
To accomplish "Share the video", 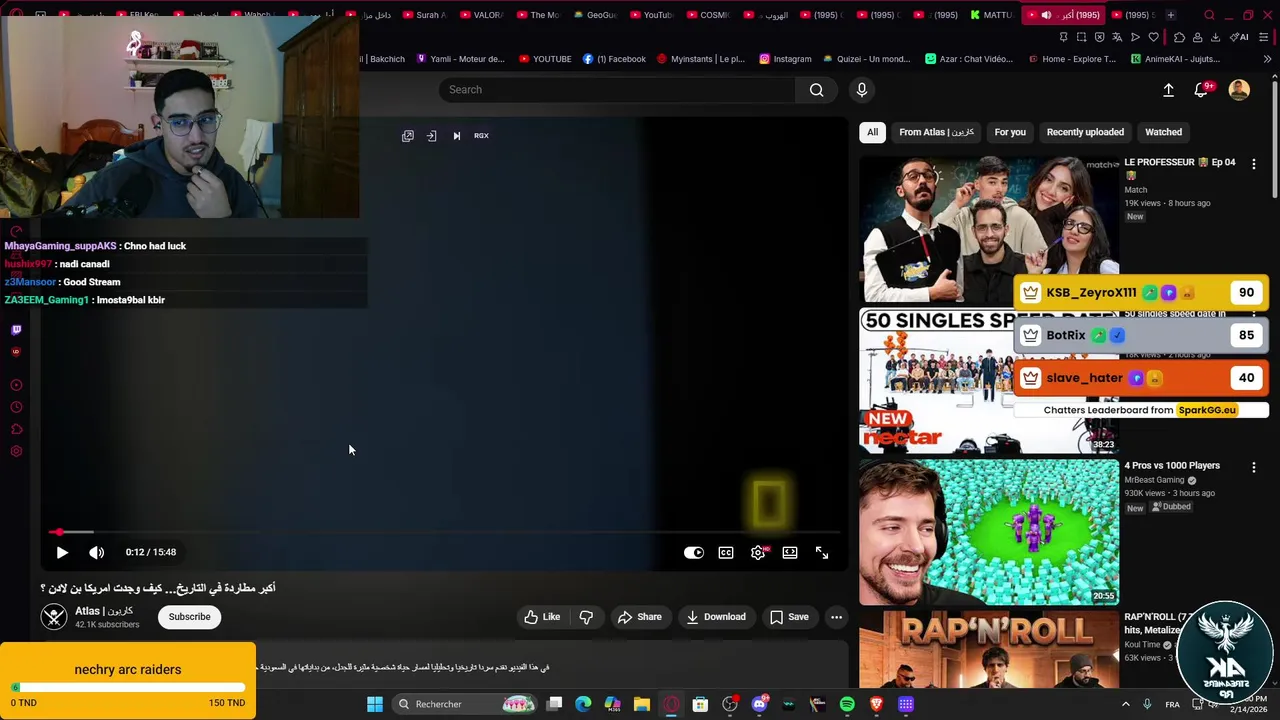I will pyautogui.click(x=639, y=617).
